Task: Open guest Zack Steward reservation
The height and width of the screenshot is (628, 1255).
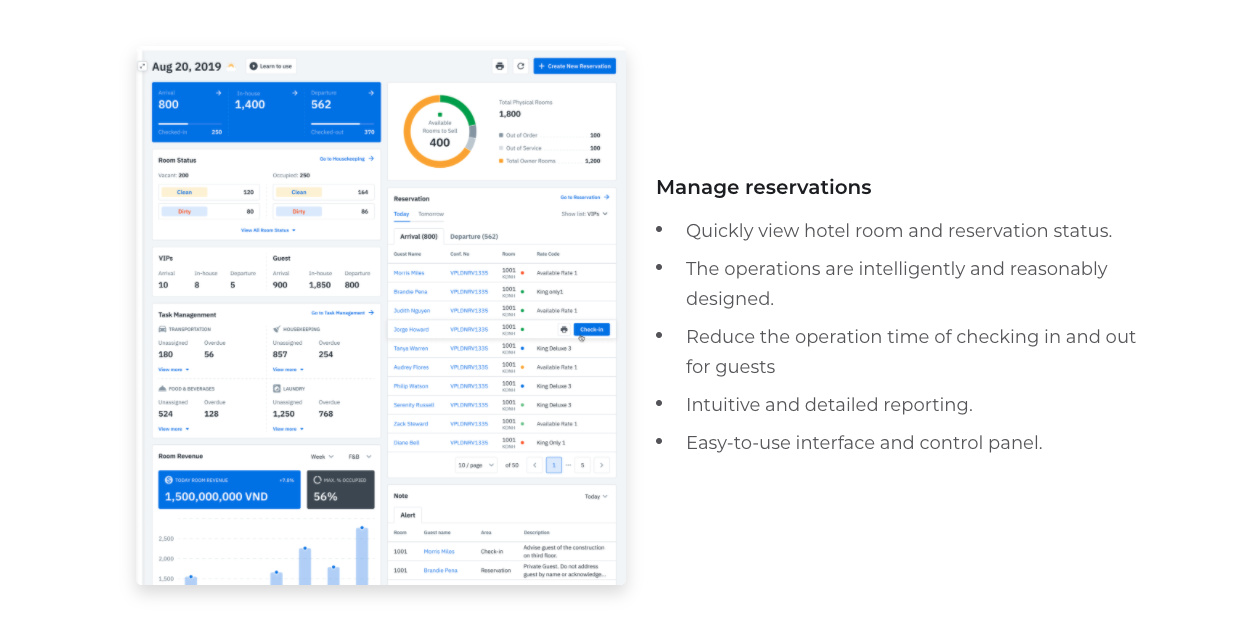Action: pos(410,424)
